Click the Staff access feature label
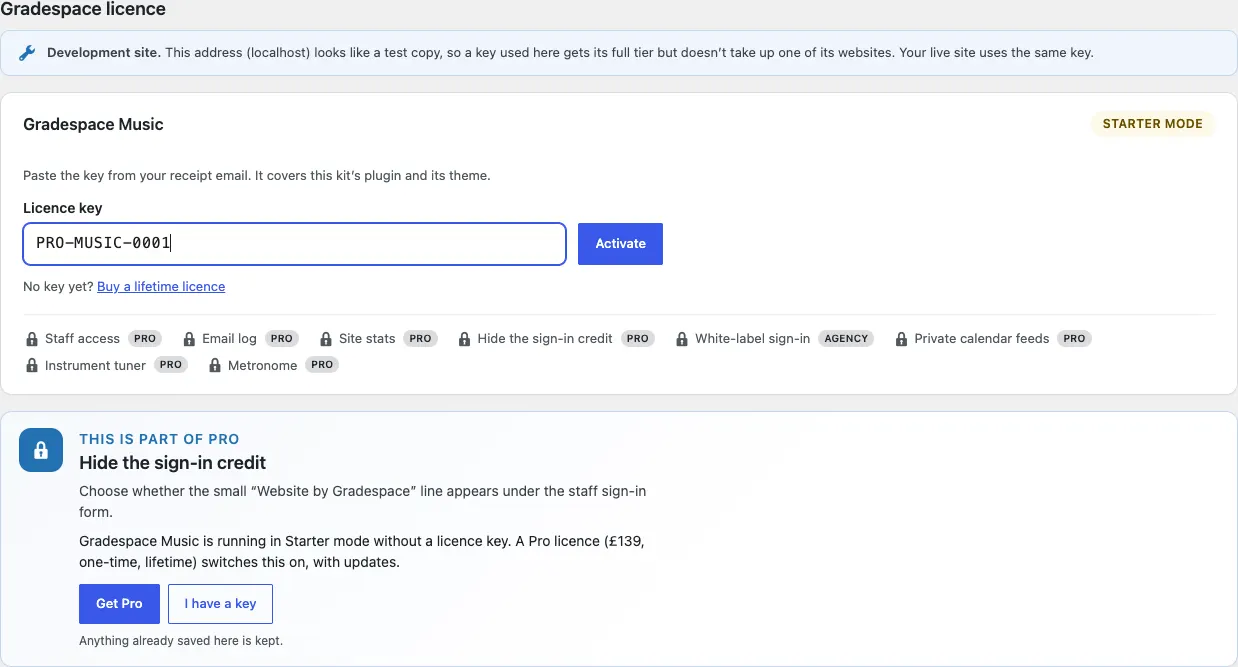This screenshot has height=667, width=1238. pyautogui.click(x=82, y=339)
